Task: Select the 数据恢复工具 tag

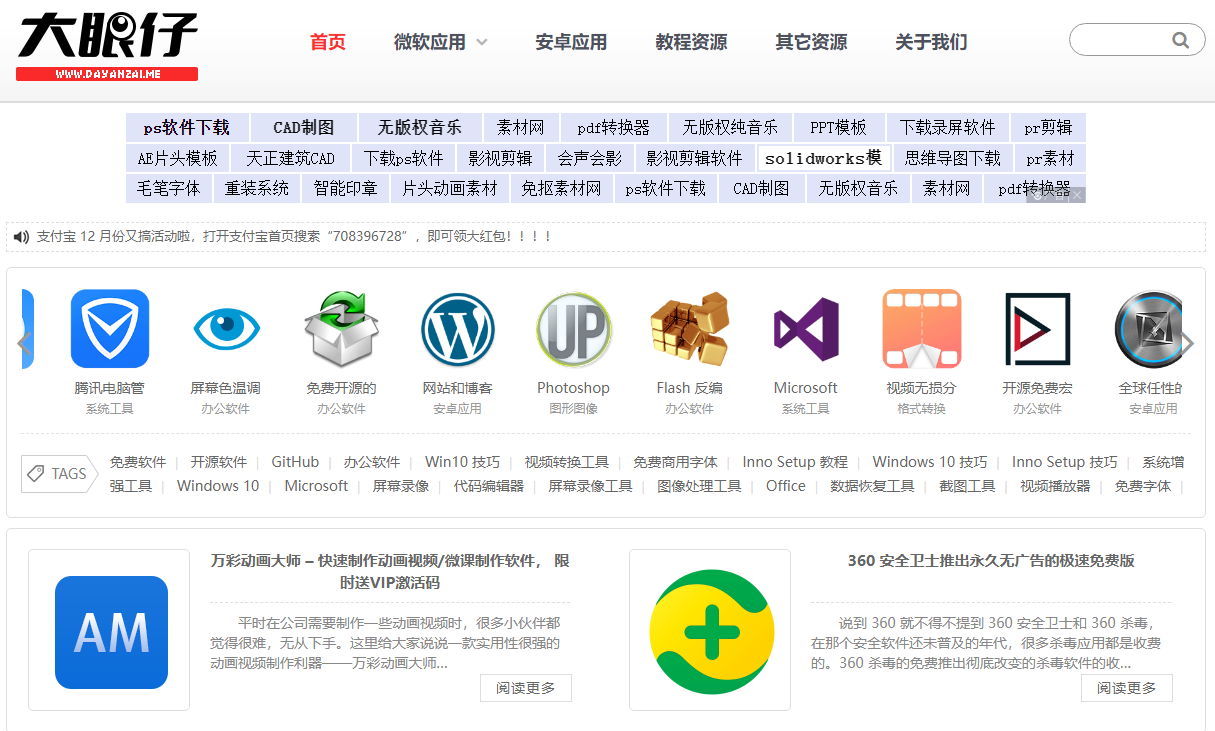Action: (872, 486)
